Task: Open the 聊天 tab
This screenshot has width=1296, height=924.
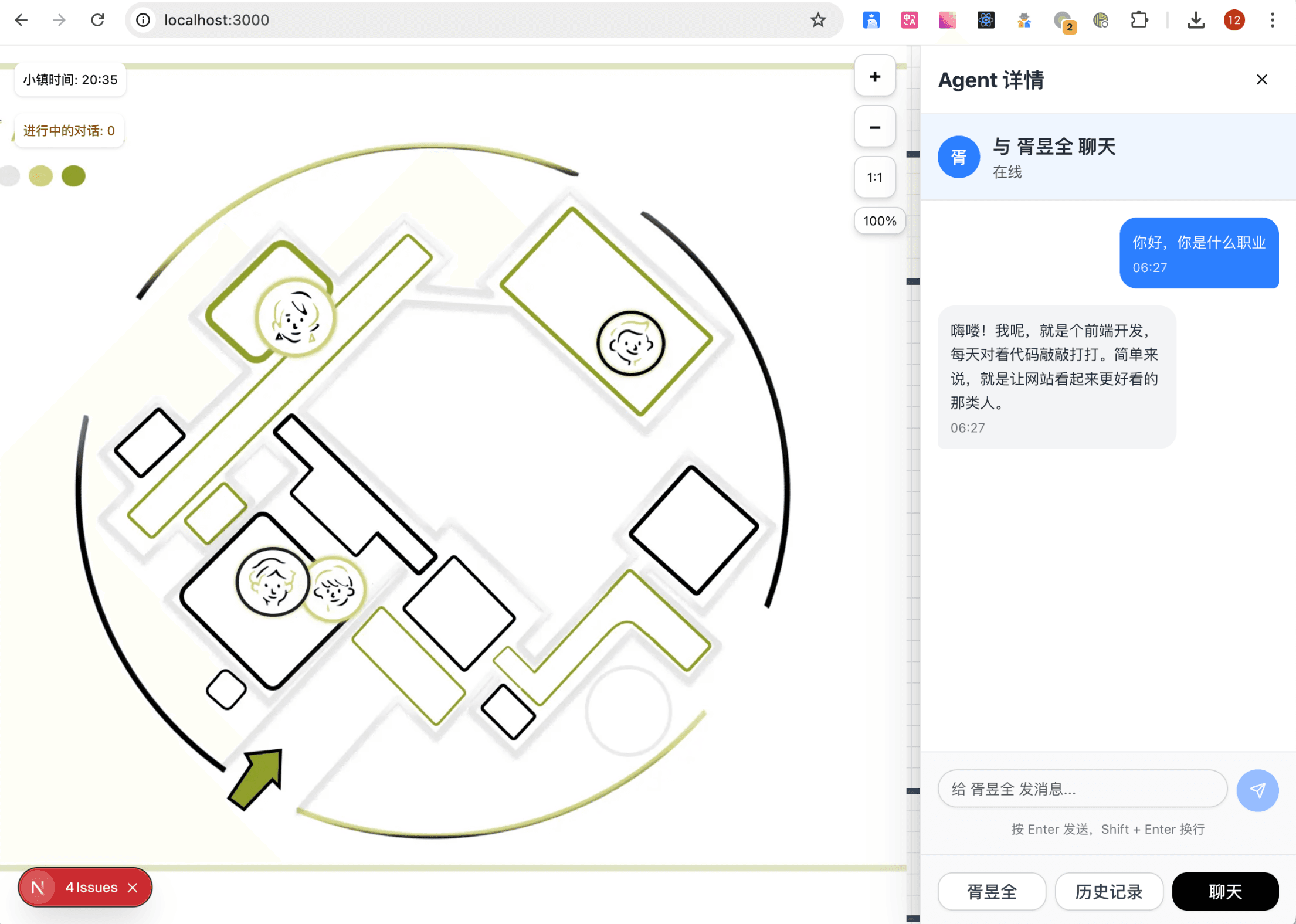Action: [x=1225, y=891]
